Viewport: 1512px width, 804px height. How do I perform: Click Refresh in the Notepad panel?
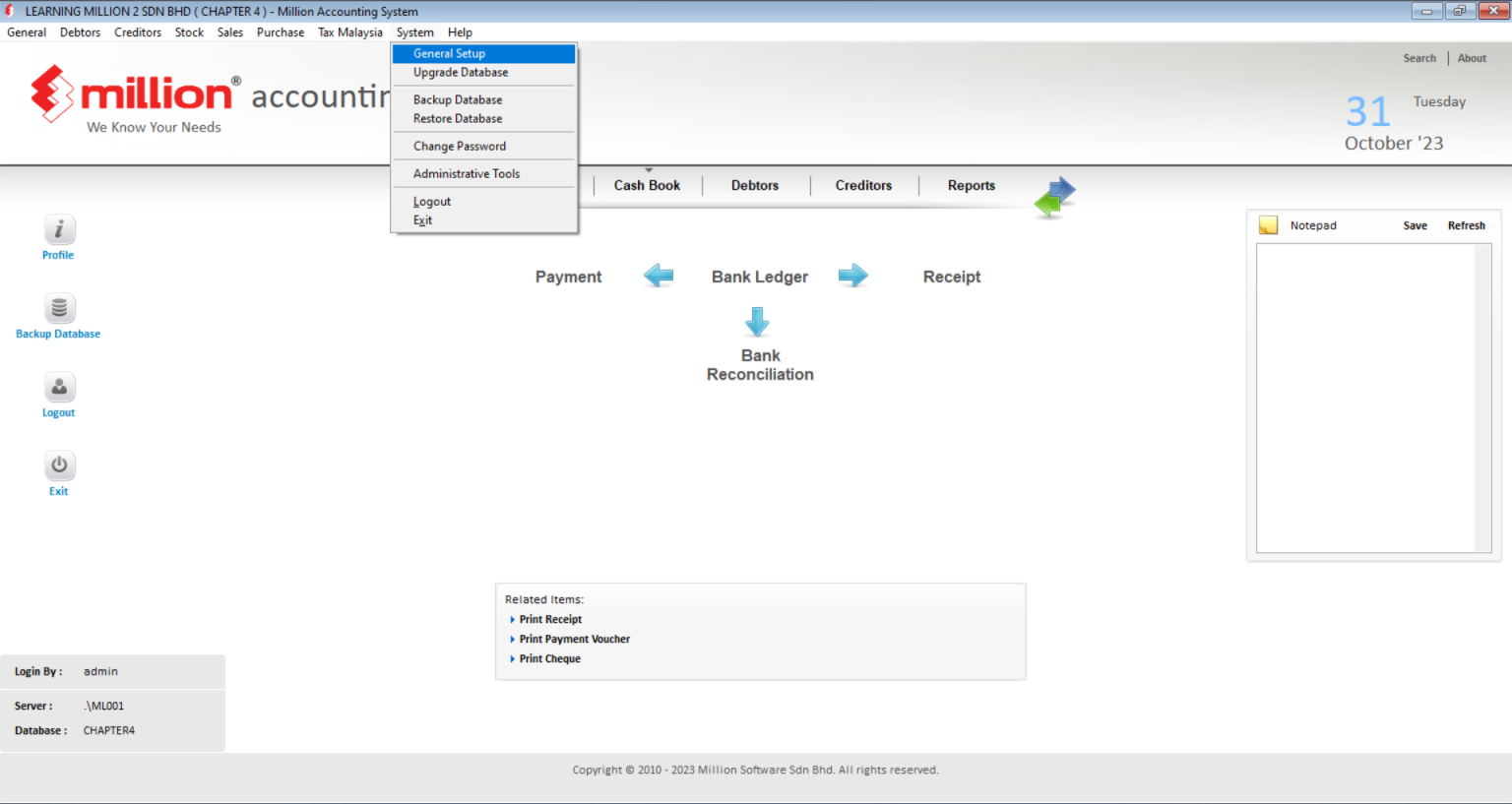point(1467,225)
